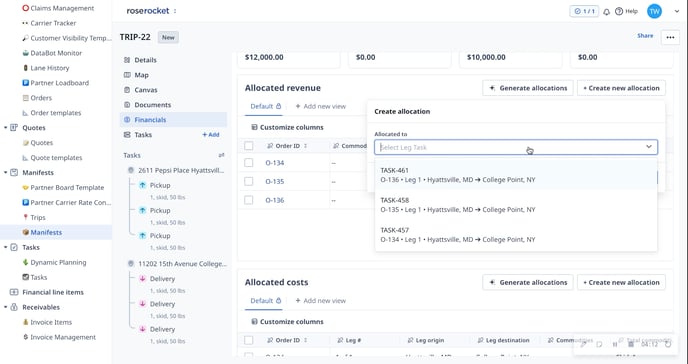
Task: Open the Canvas section icon
Action: pyautogui.click(x=127, y=90)
